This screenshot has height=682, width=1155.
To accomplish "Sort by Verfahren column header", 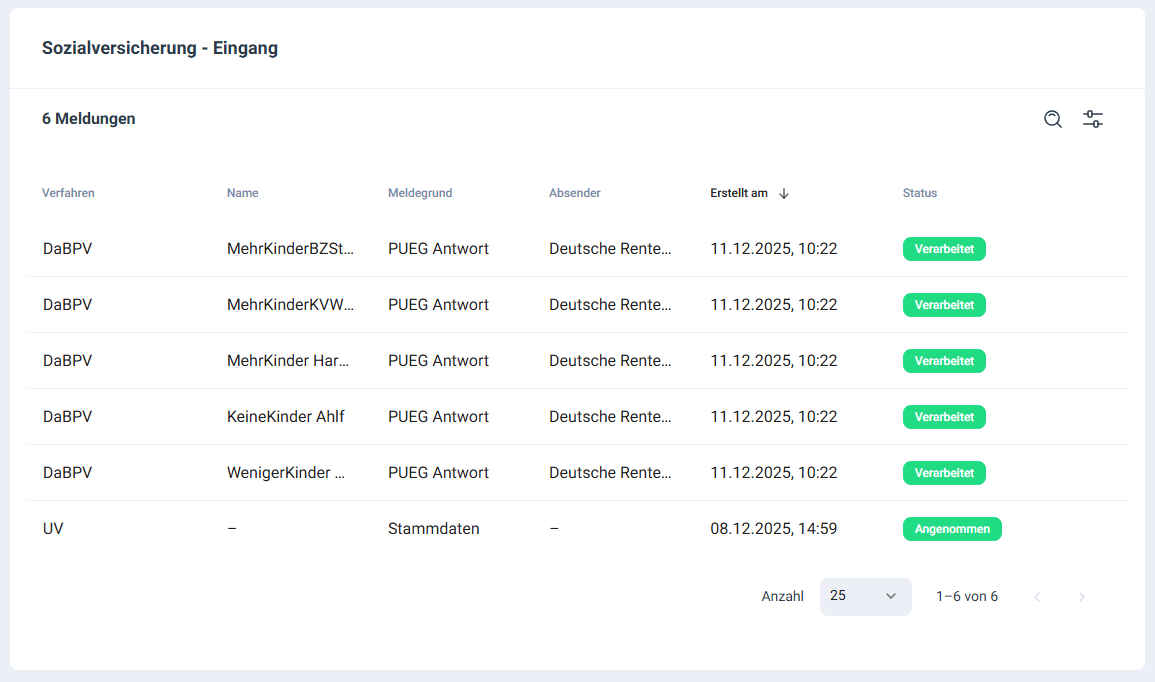I will [x=68, y=193].
